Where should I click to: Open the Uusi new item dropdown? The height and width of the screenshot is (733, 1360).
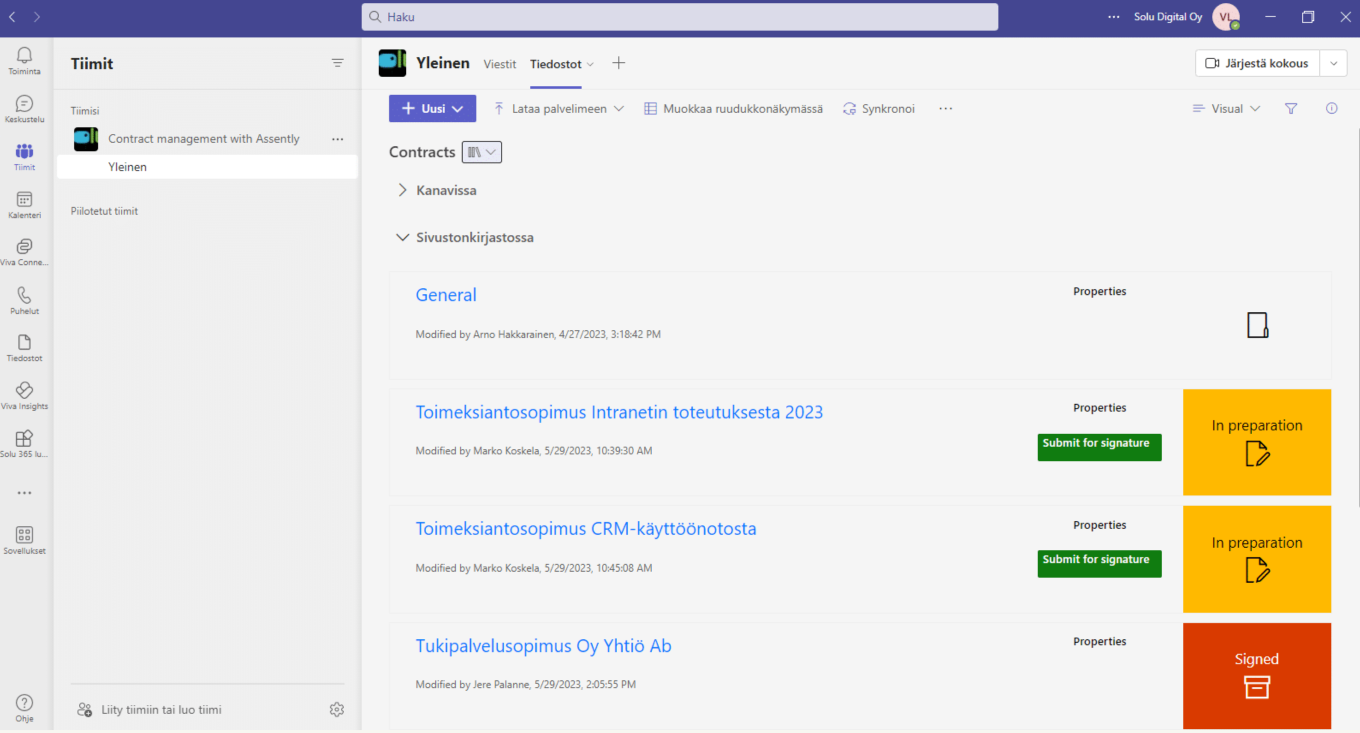(x=432, y=109)
